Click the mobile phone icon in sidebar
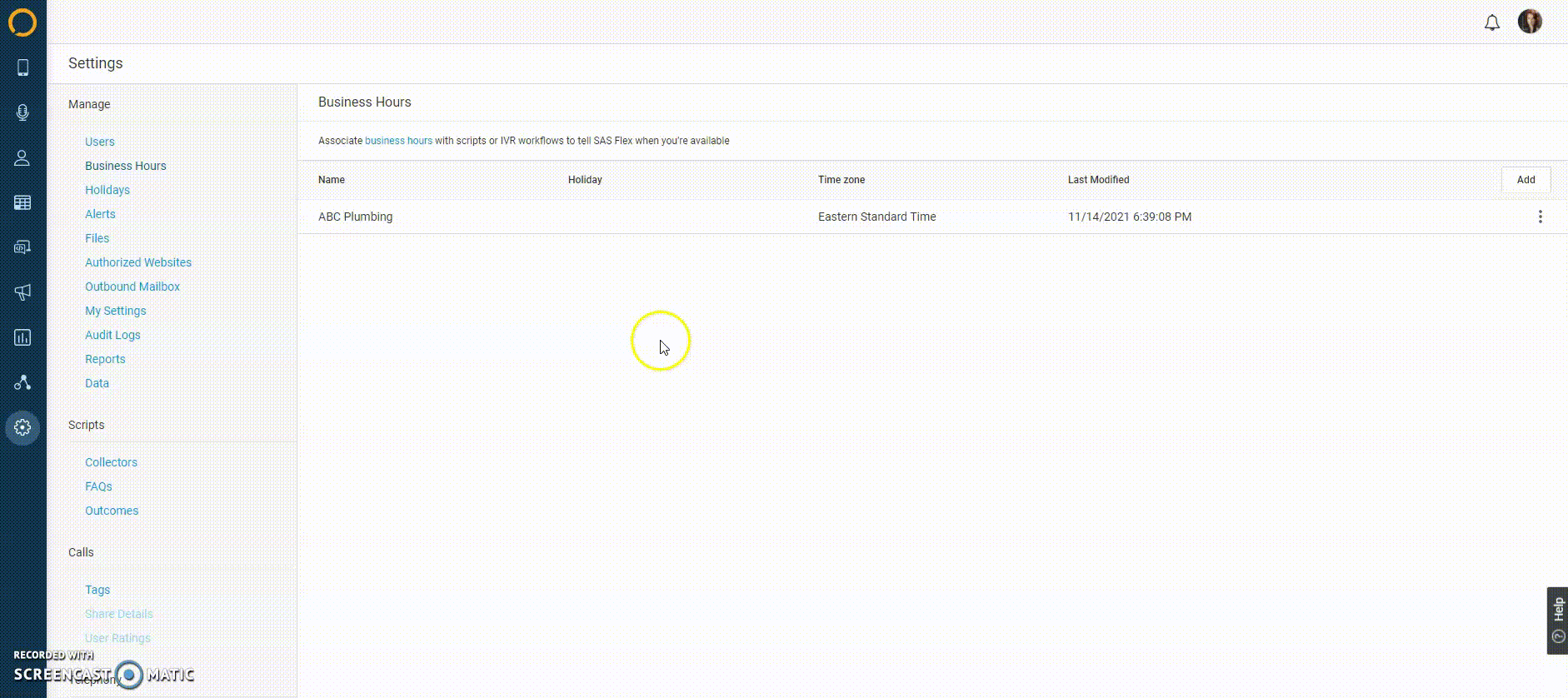This screenshot has width=1568, height=698. pyautogui.click(x=22, y=67)
